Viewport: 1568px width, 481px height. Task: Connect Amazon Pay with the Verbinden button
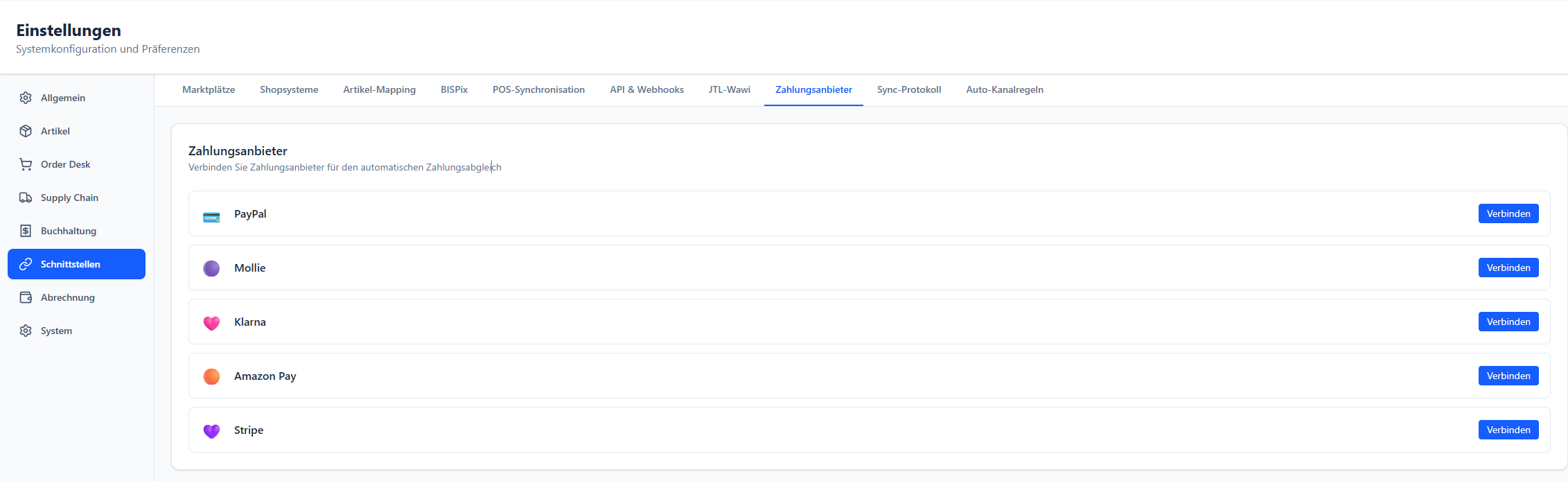point(1508,376)
